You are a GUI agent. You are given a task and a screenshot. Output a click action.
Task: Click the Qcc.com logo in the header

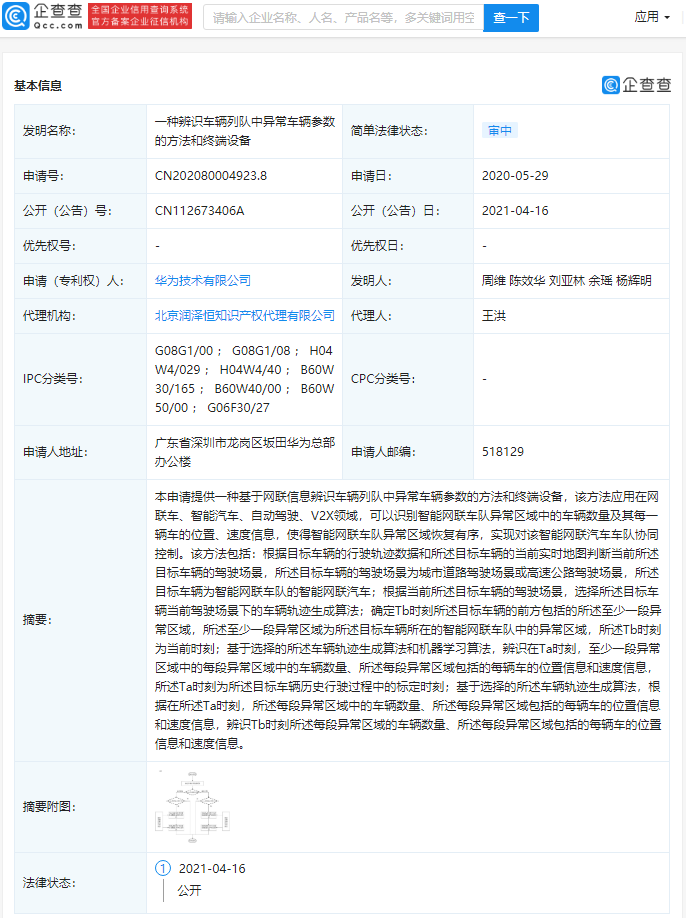click(x=43, y=16)
